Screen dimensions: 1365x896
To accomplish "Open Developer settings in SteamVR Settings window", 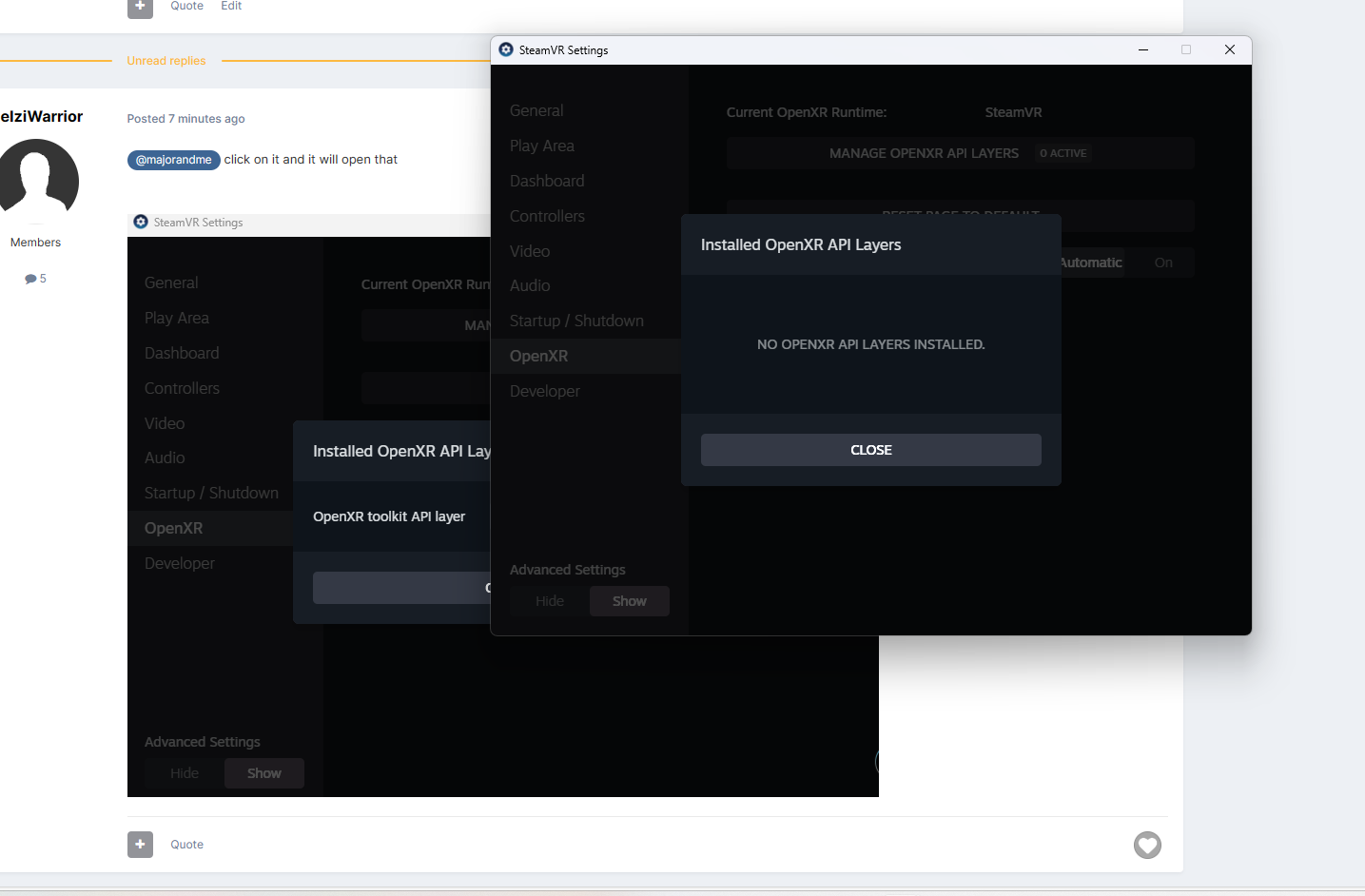I will click(x=545, y=391).
